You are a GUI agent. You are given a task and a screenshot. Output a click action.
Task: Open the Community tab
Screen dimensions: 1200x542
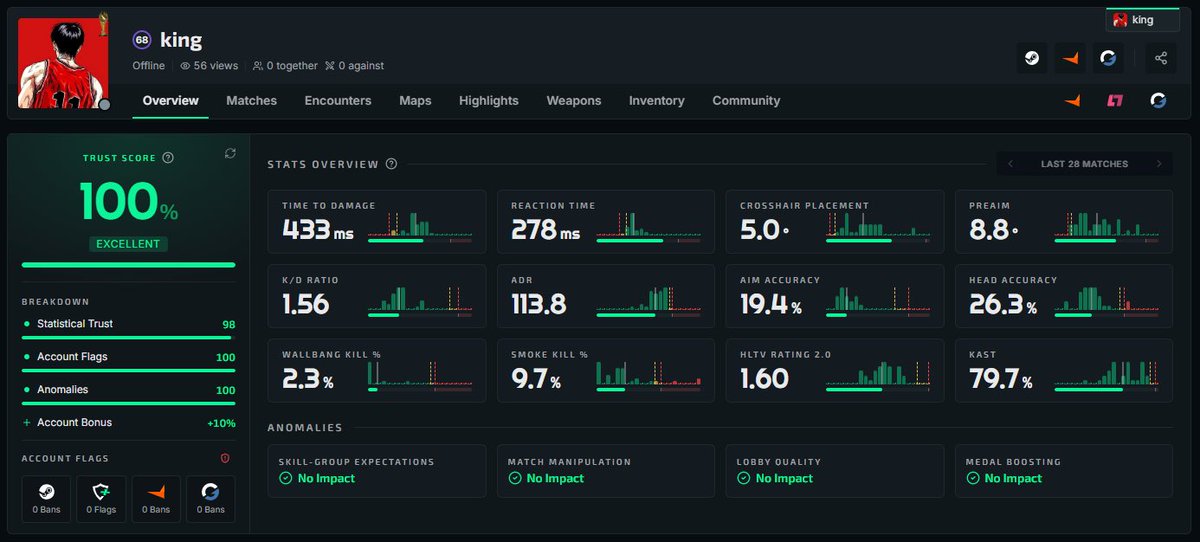click(x=746, y=101)
